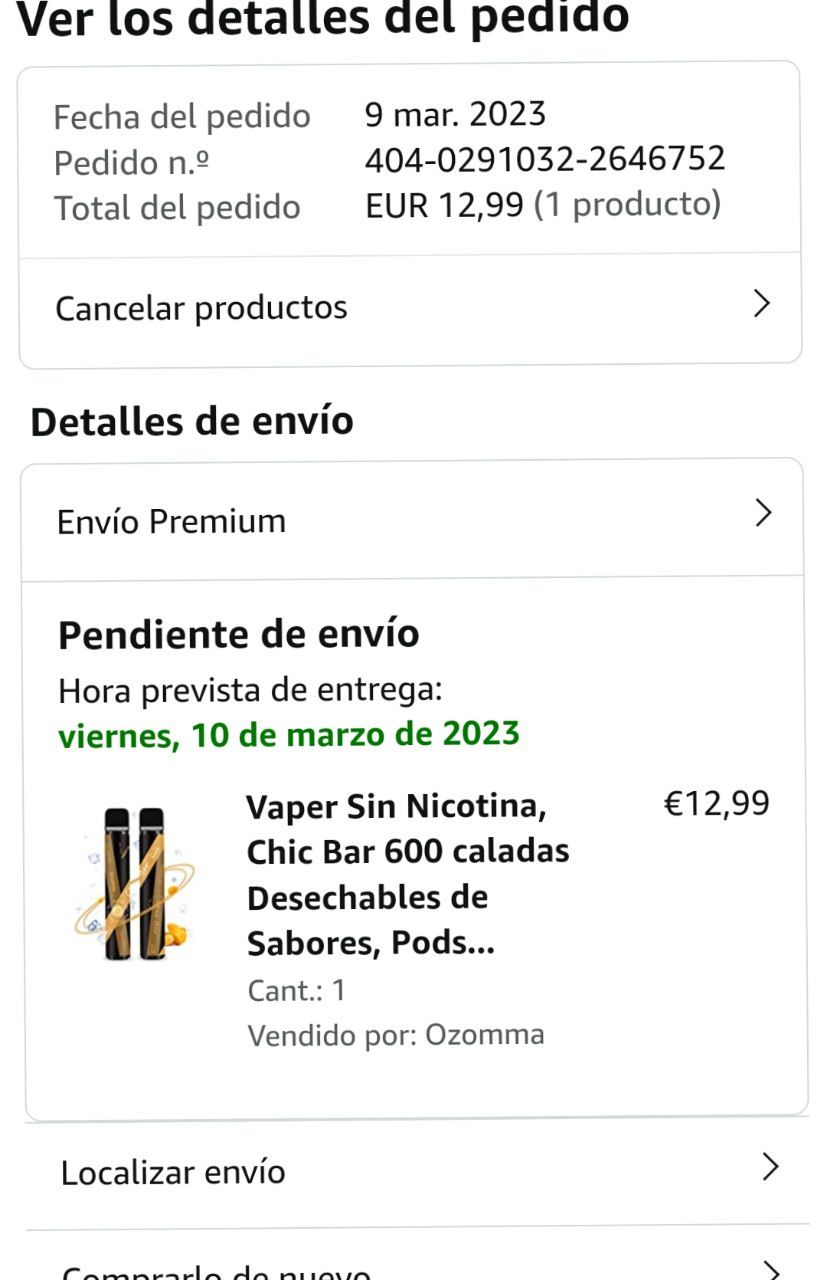Screen dimensions: 827x1280
Task: Open Vaper Sin Nicotina product title
Action: point(408,874)
